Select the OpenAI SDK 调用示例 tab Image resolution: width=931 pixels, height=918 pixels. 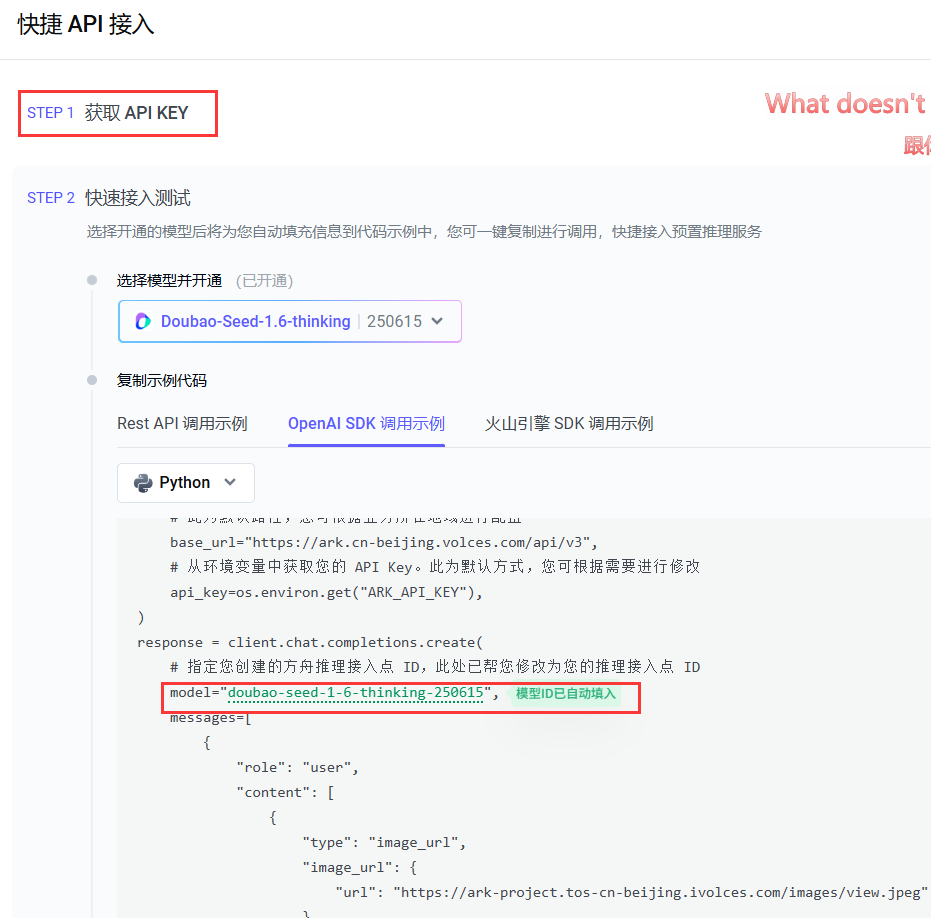click(x=366, y=424)
